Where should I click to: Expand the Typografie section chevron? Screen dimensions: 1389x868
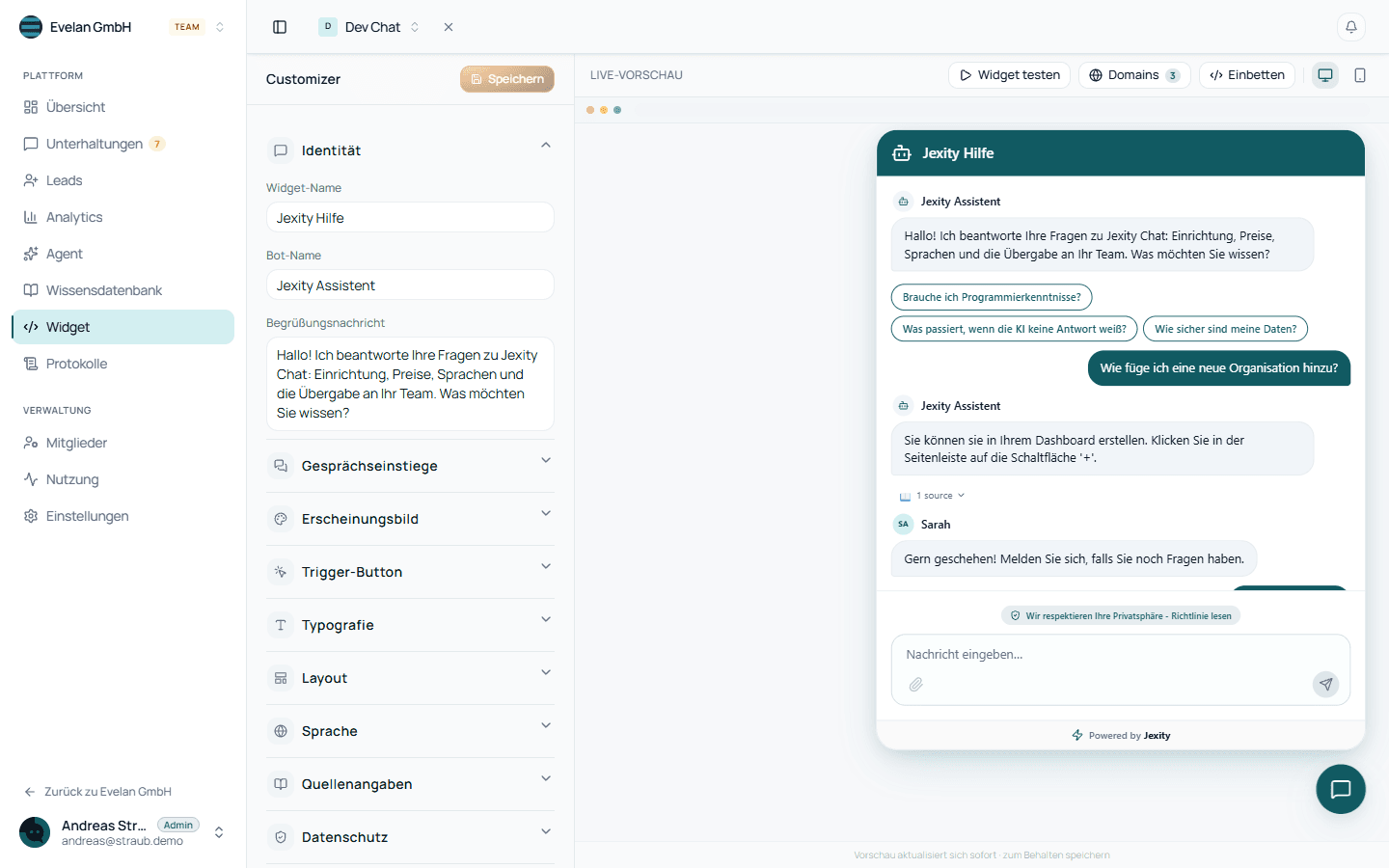click(x=546, y=619)
